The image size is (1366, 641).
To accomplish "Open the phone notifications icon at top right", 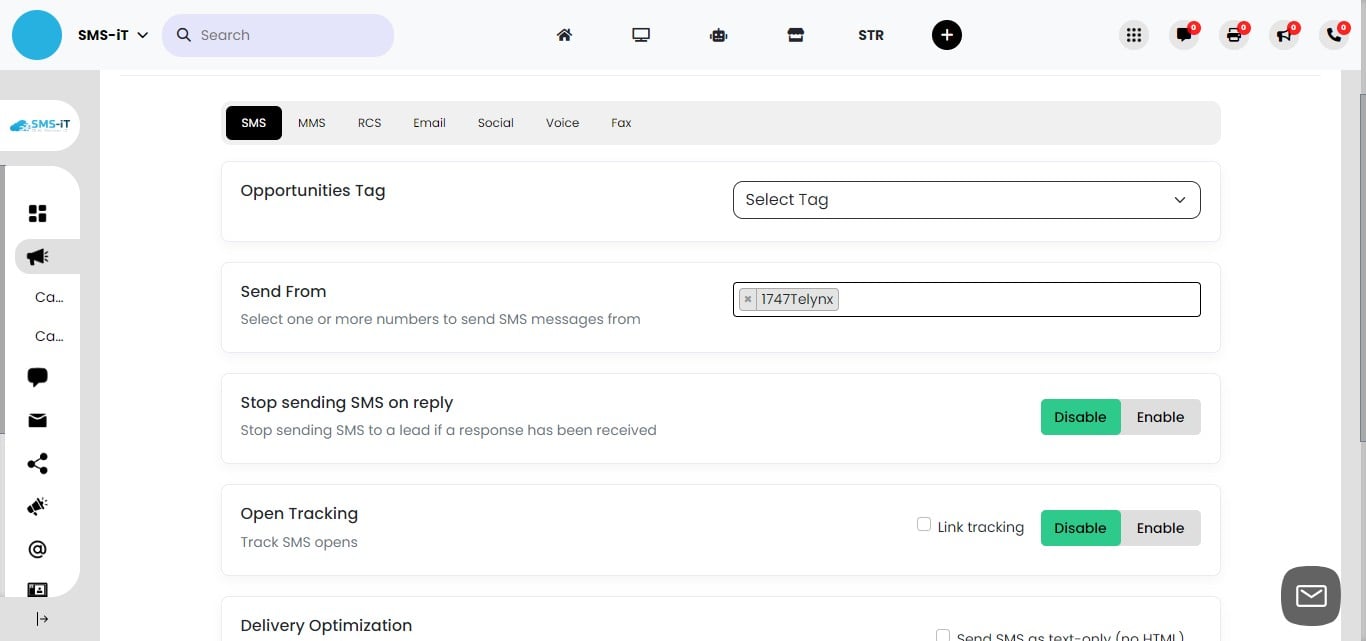I will tap(1334, 34).
